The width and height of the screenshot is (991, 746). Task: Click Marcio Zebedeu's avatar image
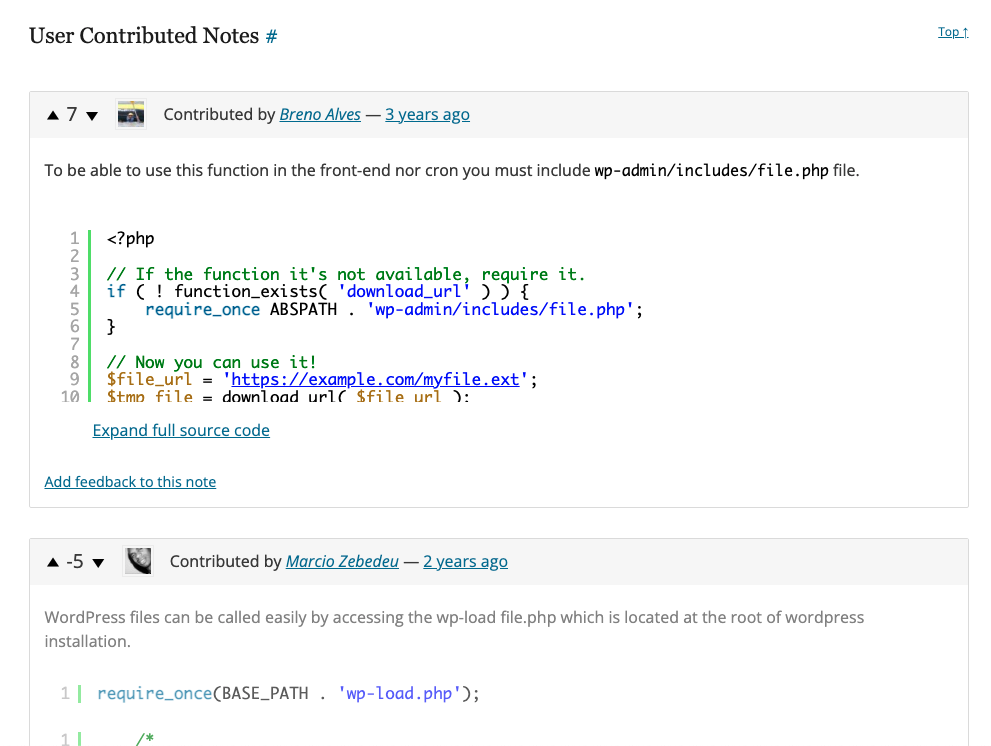pos(138,561)
